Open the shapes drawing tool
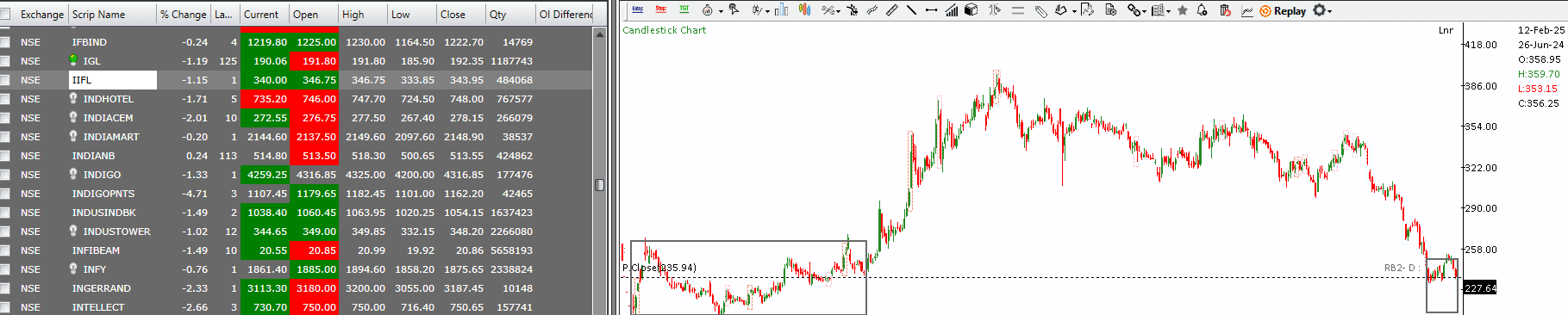 click(x=1061, y=10)
